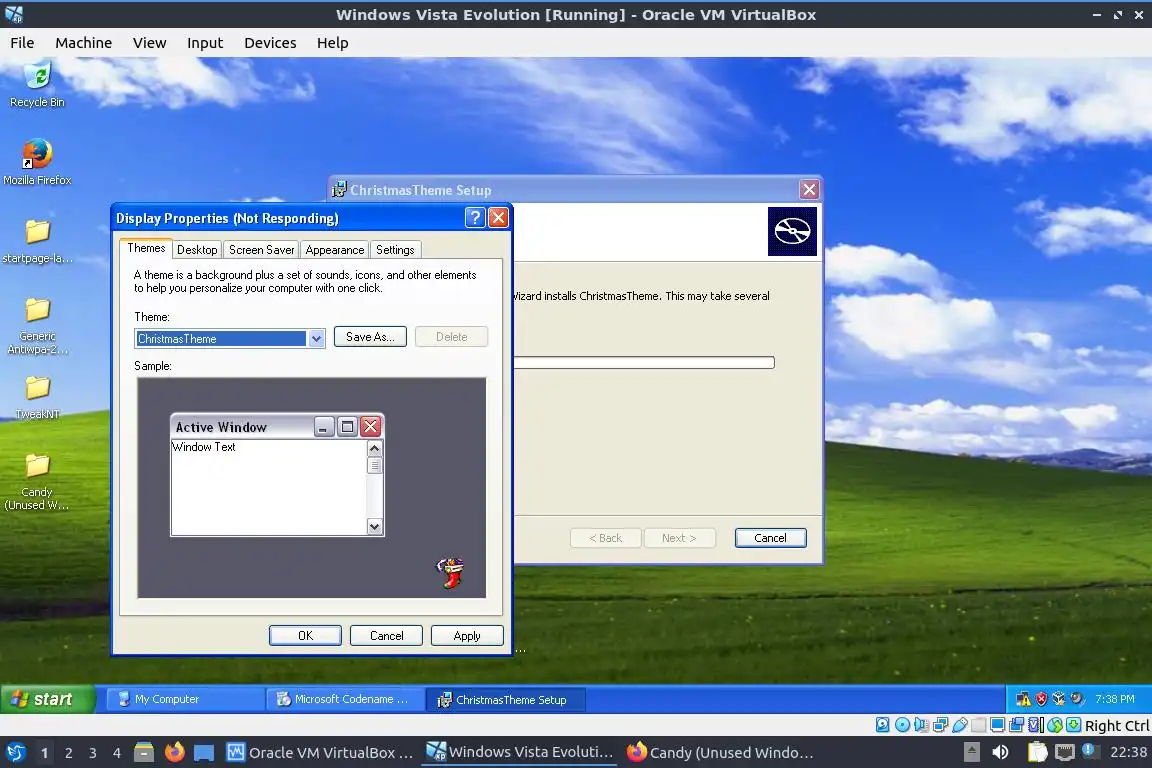Screen dimensions: 1152x768
Task: Open the Theme dropdown arrow
Action: [316, 339]
